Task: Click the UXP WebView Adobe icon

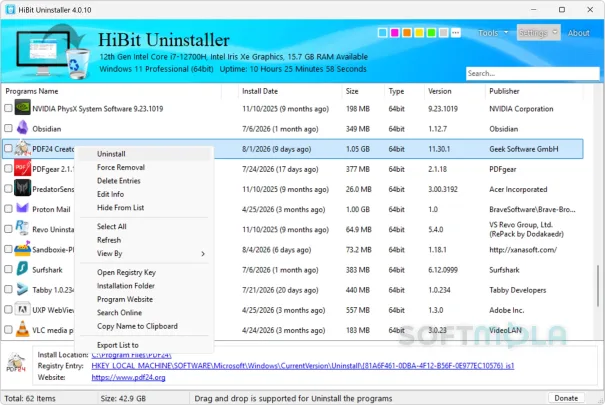Action: [22, 309]
